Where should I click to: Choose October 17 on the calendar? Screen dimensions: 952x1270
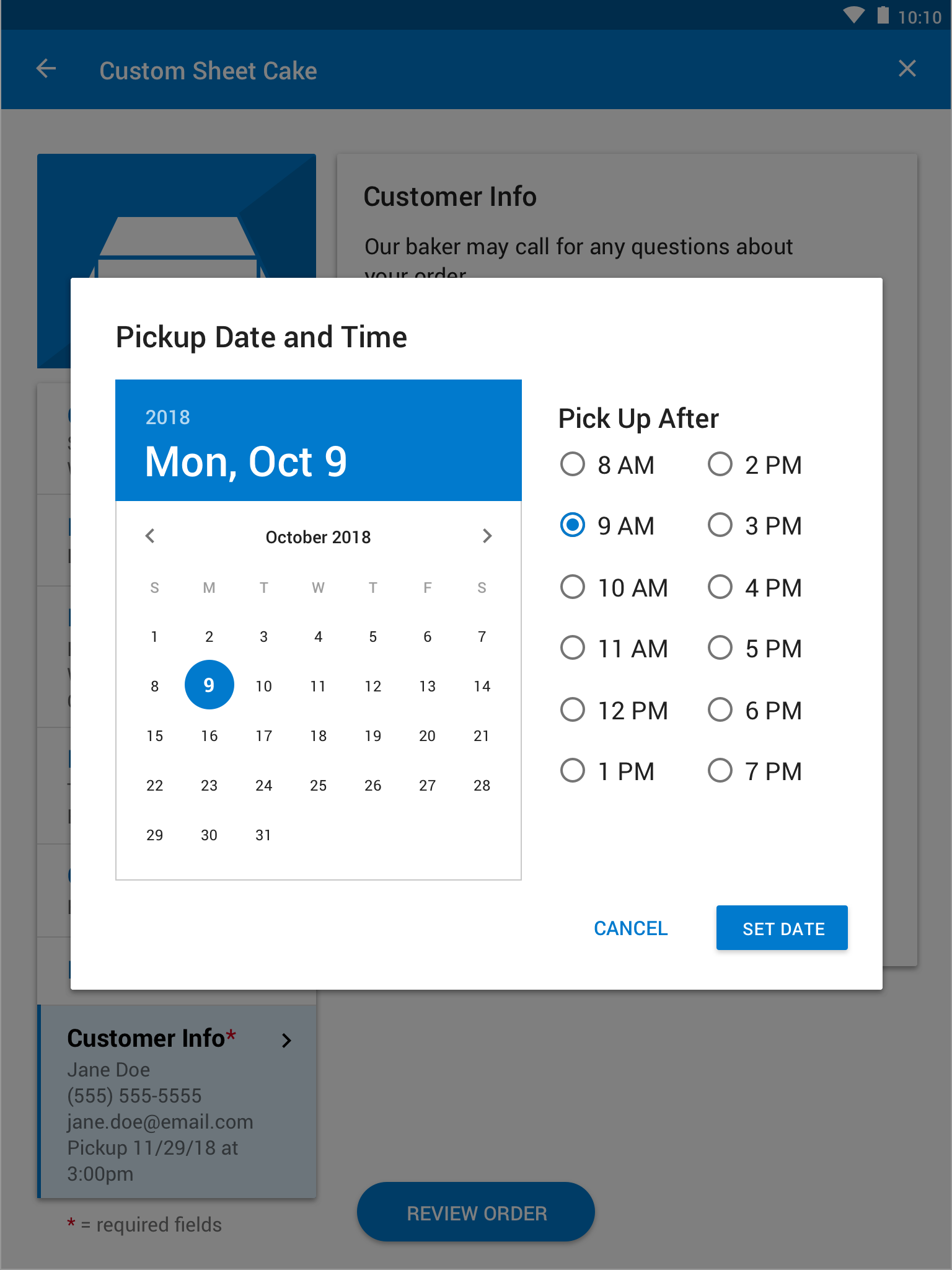264,736
